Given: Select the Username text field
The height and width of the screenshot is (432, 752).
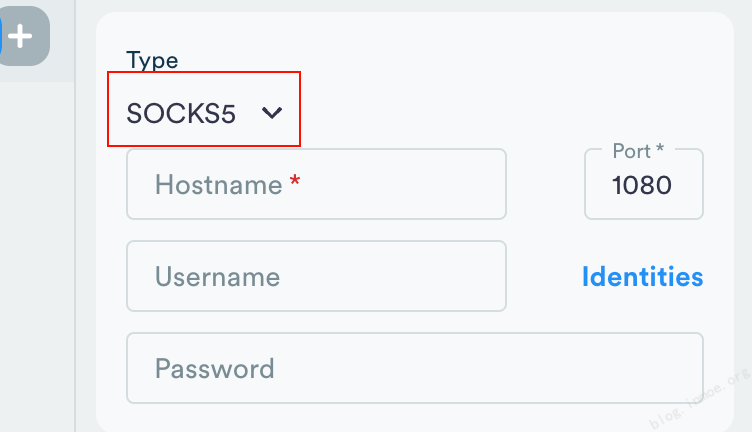Looking at the screenshot, I should pos(316,276).
